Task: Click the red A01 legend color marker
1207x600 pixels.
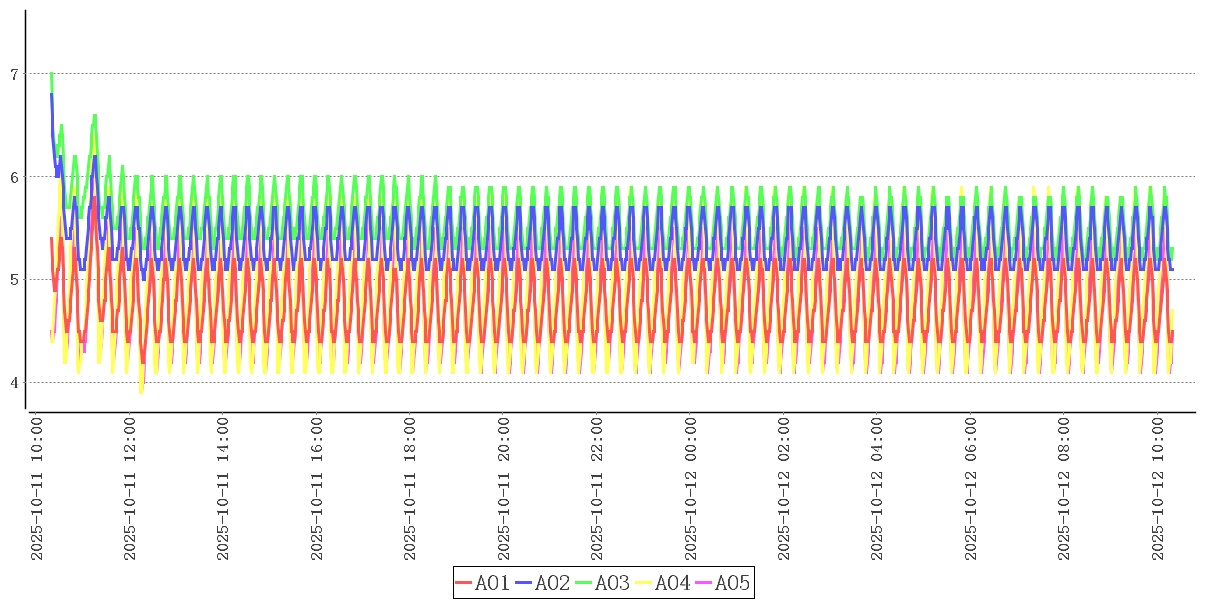Action: [x=464, y=583]
